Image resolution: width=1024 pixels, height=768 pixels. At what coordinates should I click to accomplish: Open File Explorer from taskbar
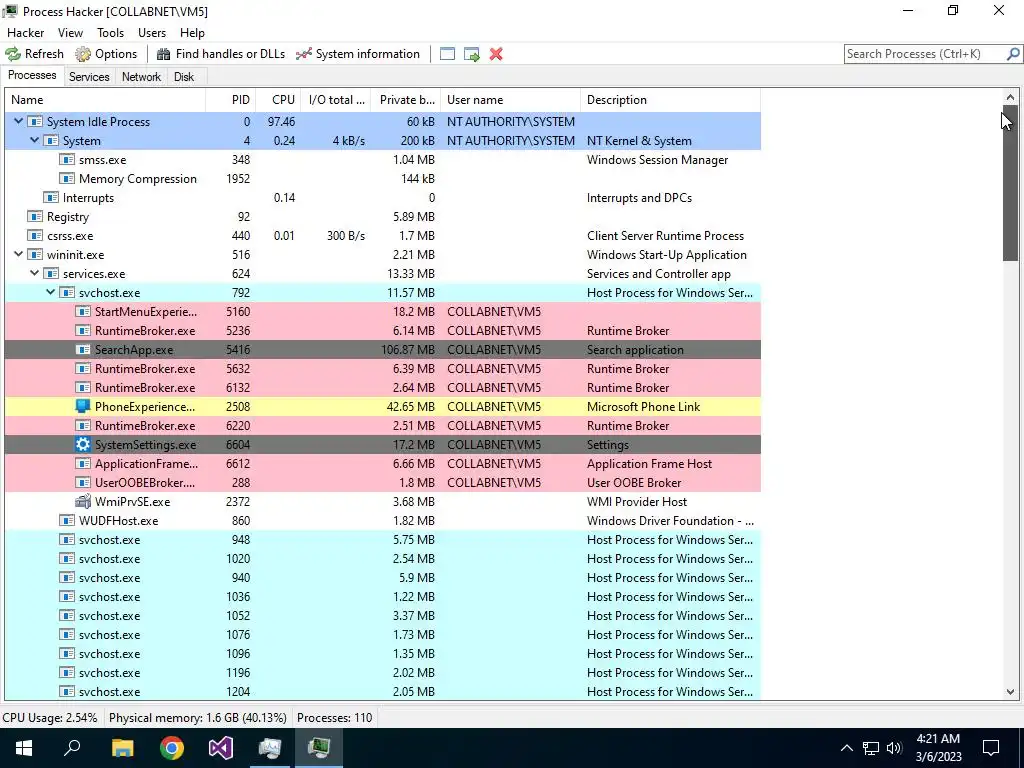point(122,748)
